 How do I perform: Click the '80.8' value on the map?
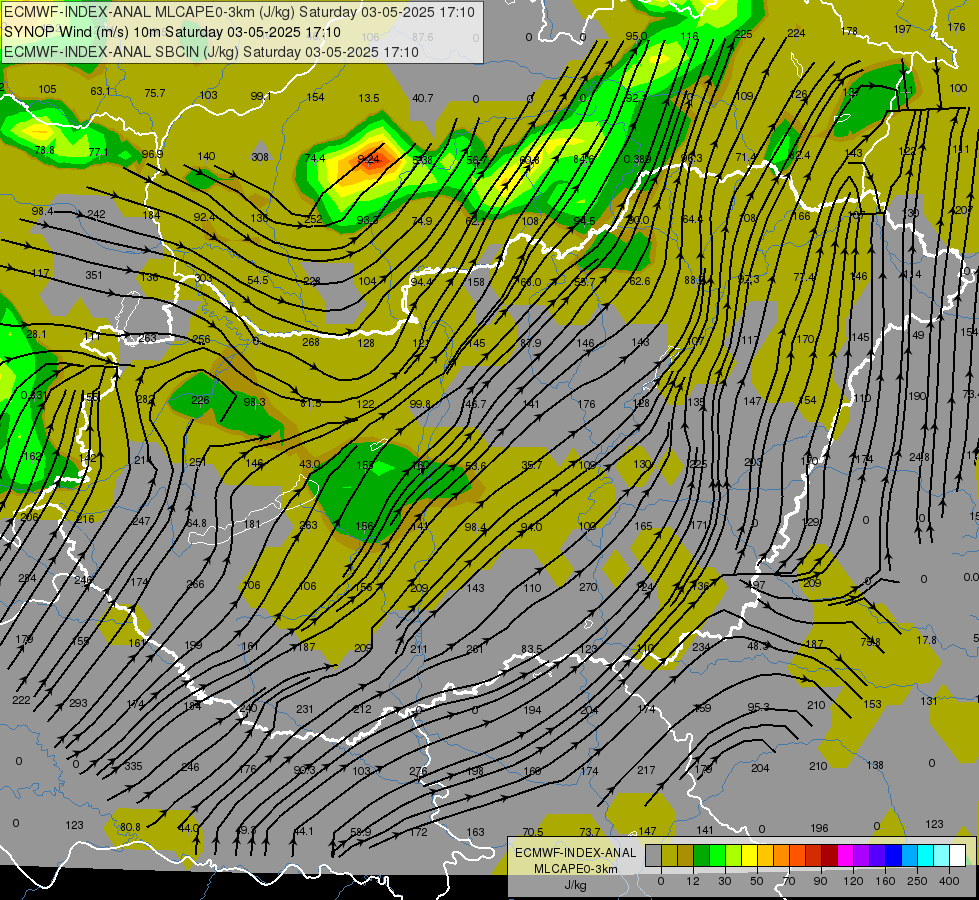click(130, 827)
